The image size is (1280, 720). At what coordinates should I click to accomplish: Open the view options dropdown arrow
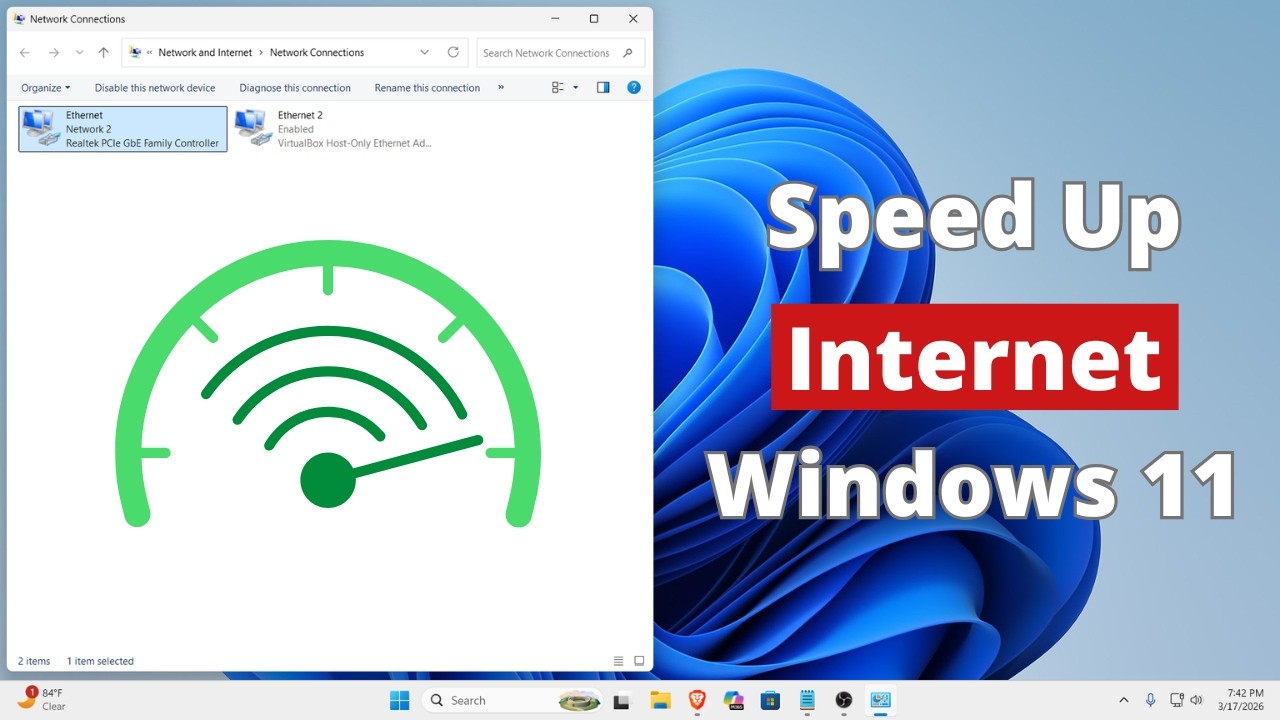[x=575, y=88]
